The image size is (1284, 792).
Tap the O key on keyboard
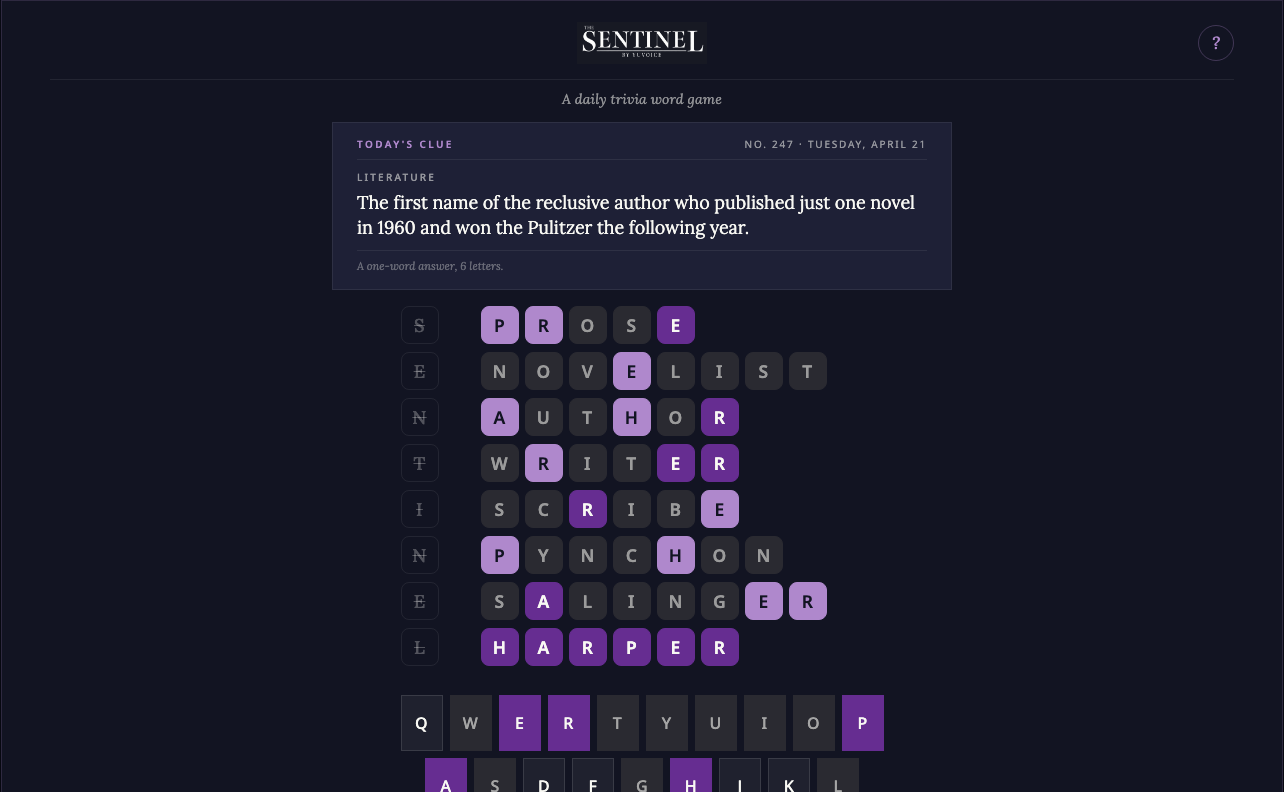(x=814, y=723)
